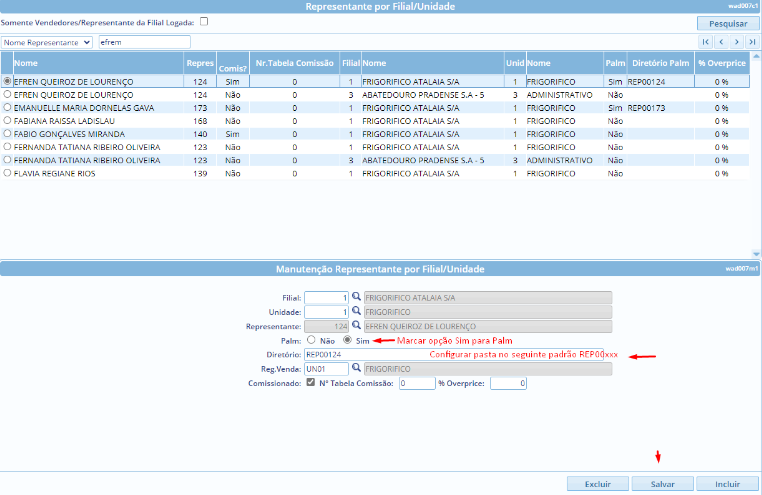
Task: Click REP00124 cell in the table
Action: (x=646, y=82)
